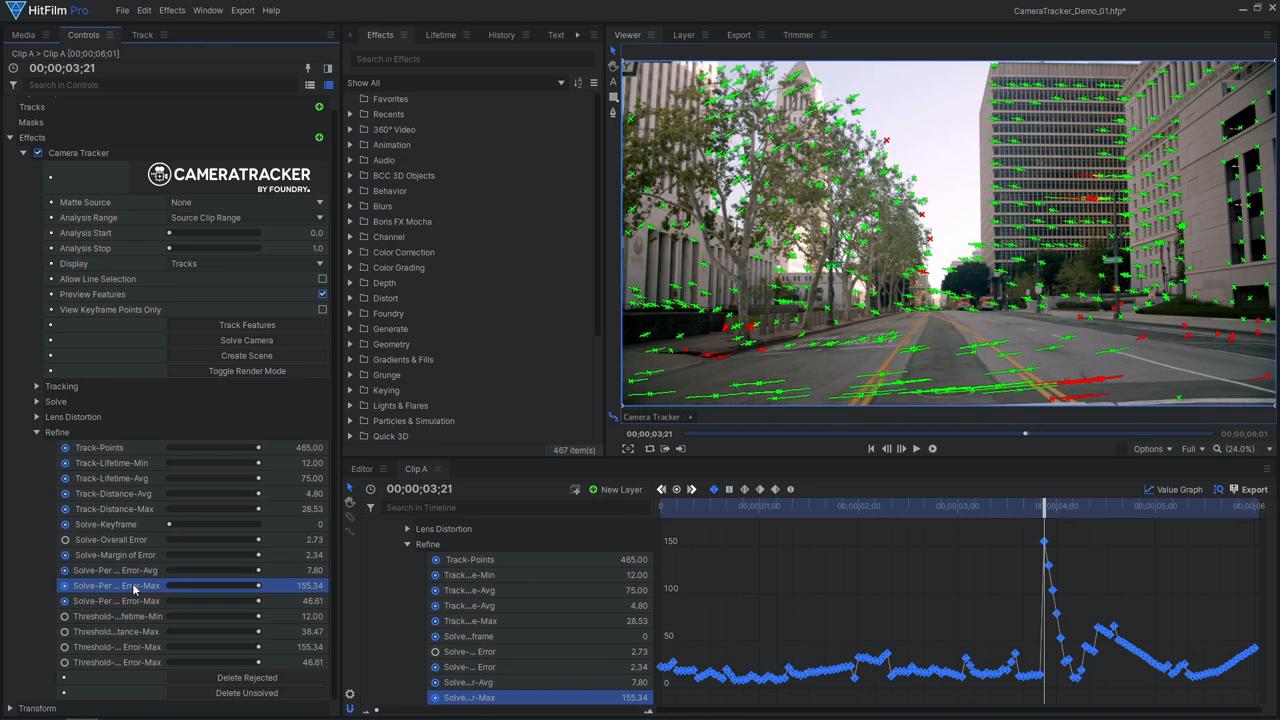Click the clock icon next to the timecode
Viewport: 1280px width, 720px height.
pyautogui.click(x=370, y=489)
